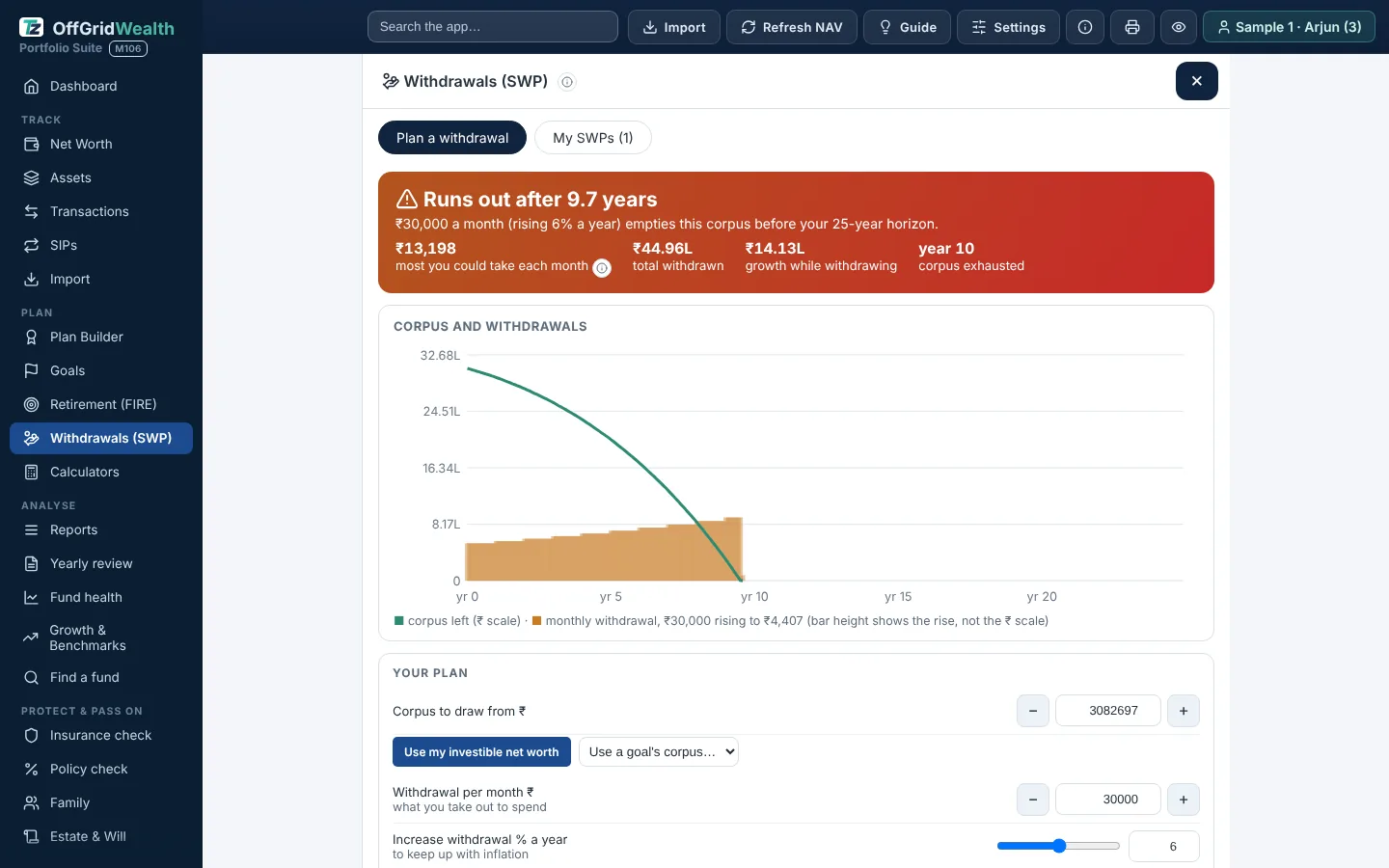Open Fund health in sidebar
This screenshot has height=868, width=1389.
[101, 597]
